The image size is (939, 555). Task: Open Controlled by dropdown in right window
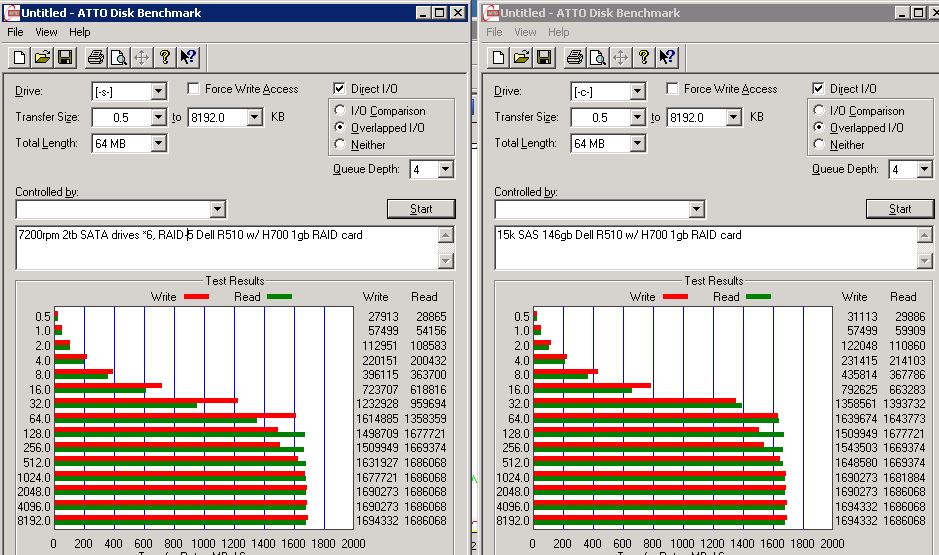[696, 209]
